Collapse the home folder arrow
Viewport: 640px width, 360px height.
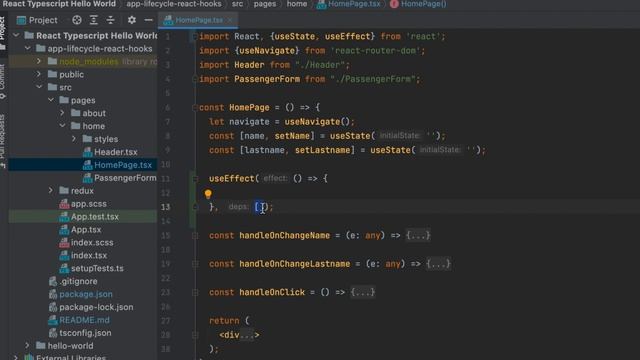(x=62, y=126)
